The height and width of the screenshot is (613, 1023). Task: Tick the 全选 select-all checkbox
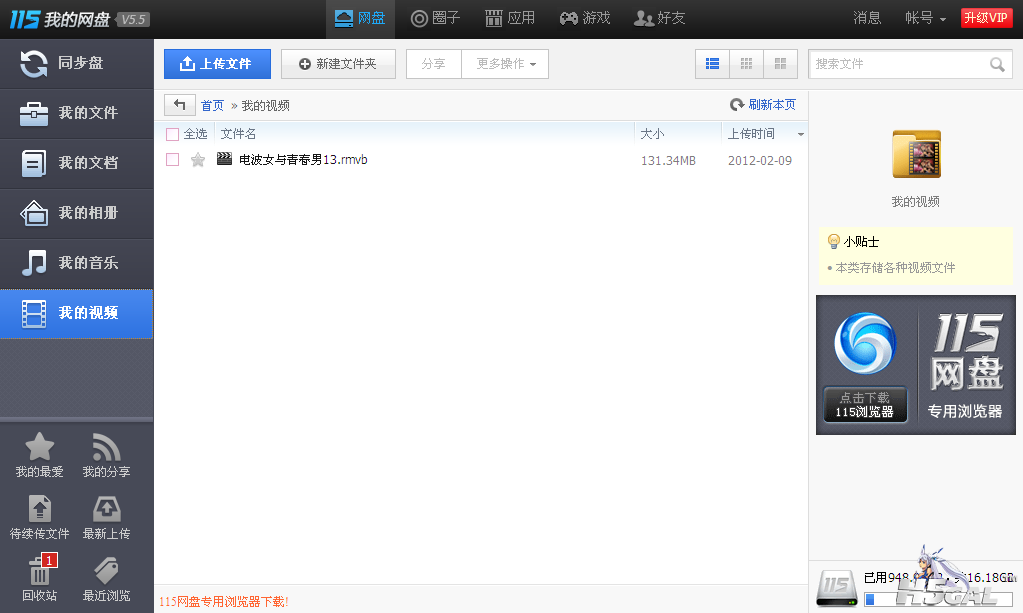(172, 134)
